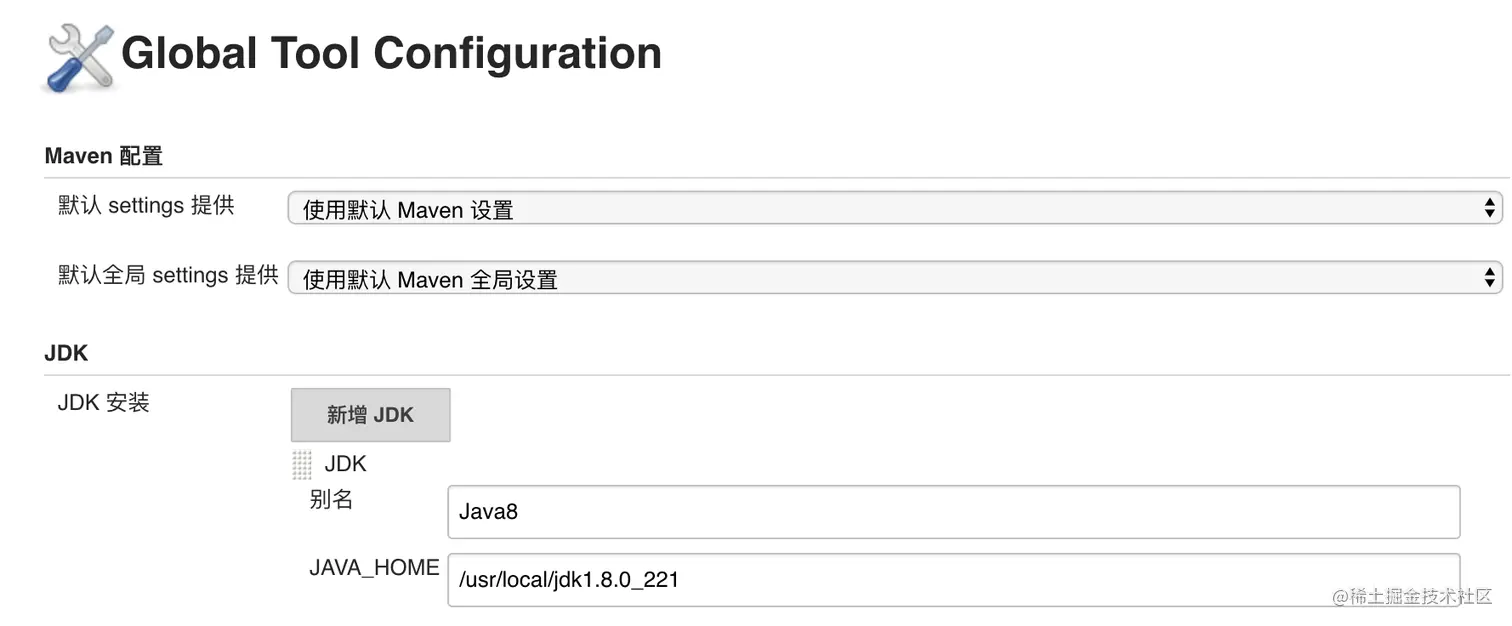Click the 稀土掘金技术社区 watermark text
The image size is (1512, 626).
1420,596
